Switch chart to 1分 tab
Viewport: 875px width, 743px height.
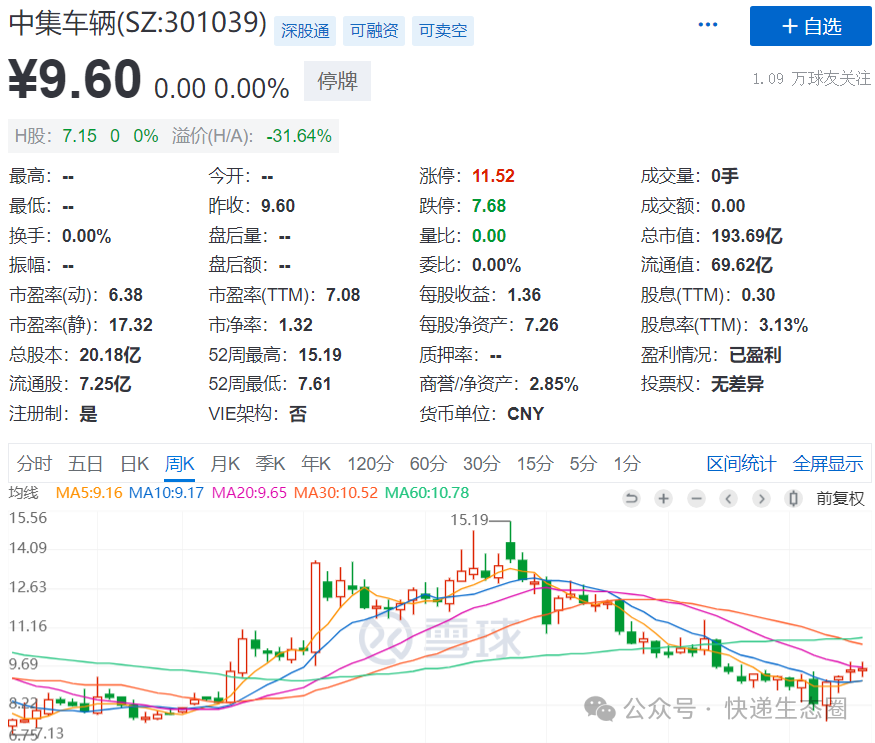[627, 463]
